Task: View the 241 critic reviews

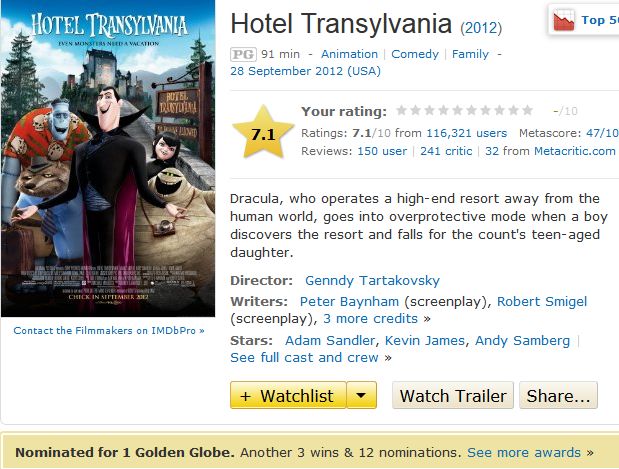Action: 445,151
